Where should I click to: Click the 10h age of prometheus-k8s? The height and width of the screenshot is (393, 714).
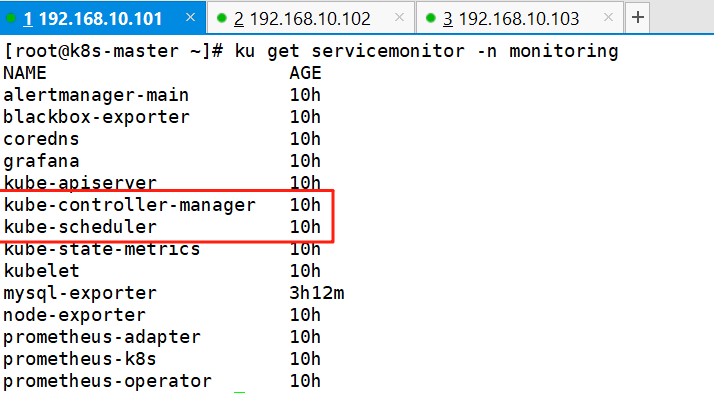tap(305, 359)
